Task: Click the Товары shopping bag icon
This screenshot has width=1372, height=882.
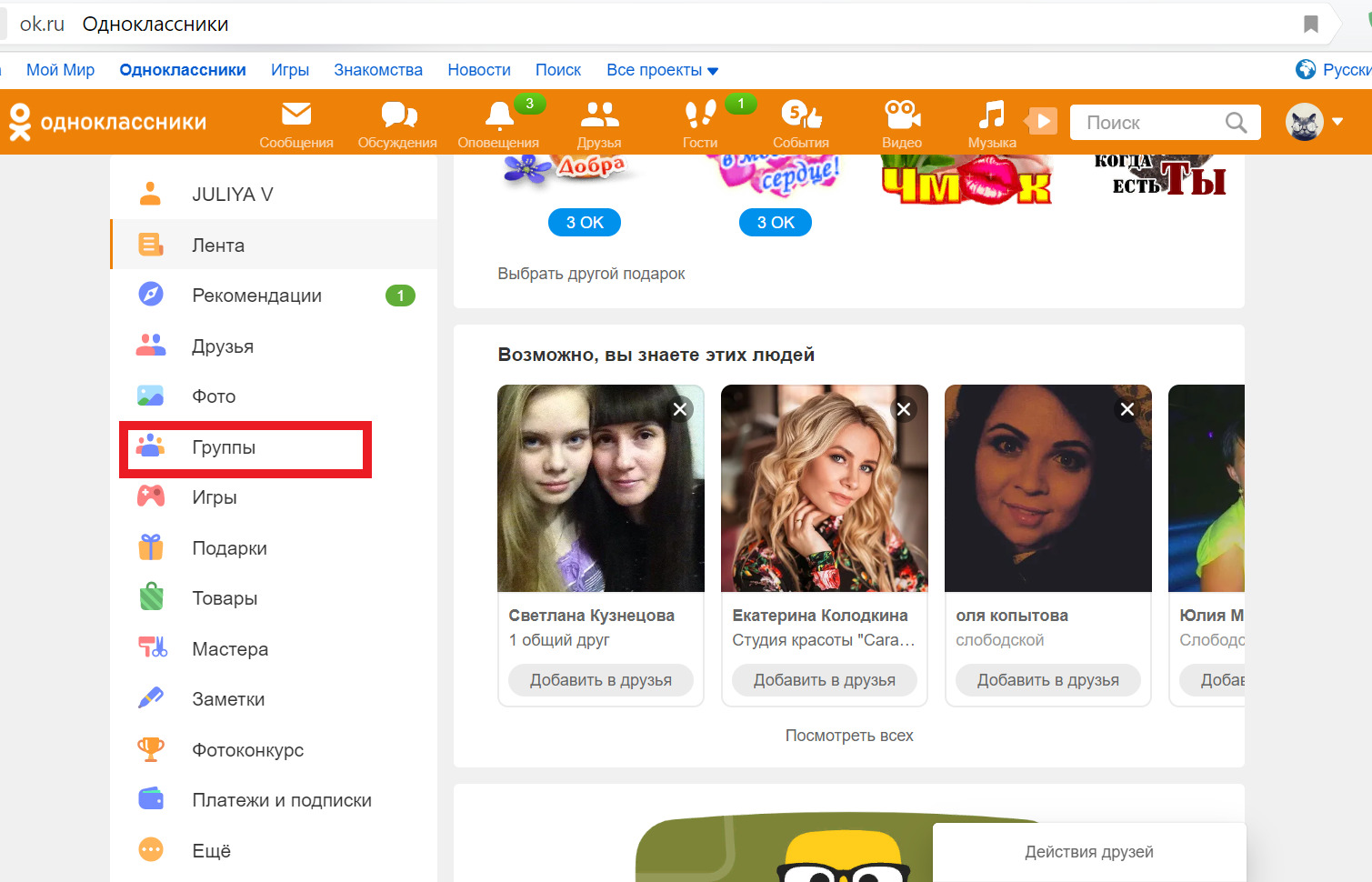Action: pyautogui.click(x=151, y=597)
